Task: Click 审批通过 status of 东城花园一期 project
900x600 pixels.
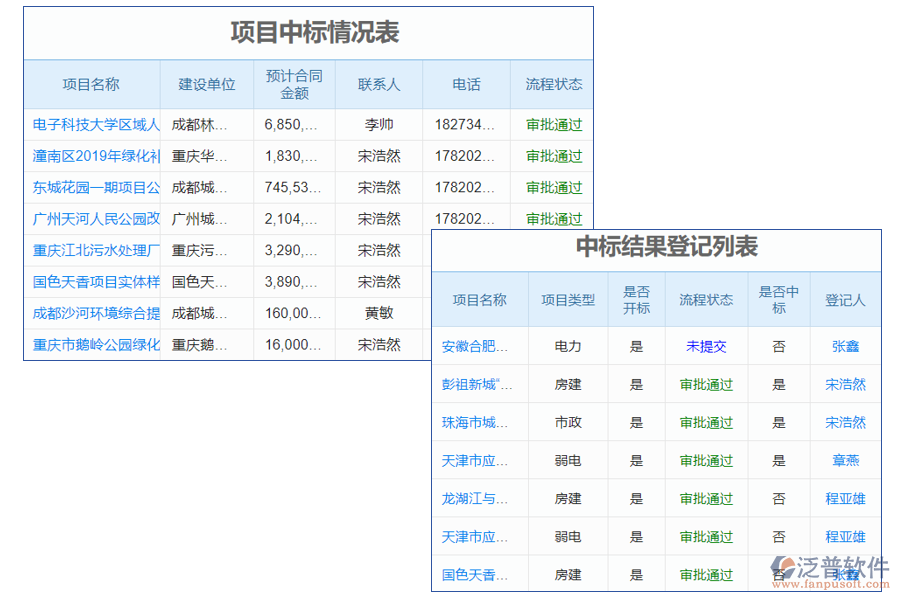Action: tap(553, 187)
